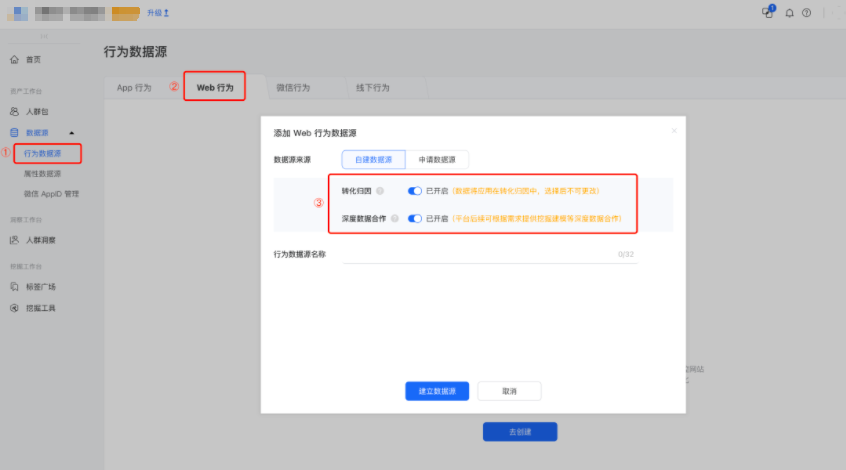Open 行为数据源 in sidebar

pyautogui.click(x=42, y=153)
